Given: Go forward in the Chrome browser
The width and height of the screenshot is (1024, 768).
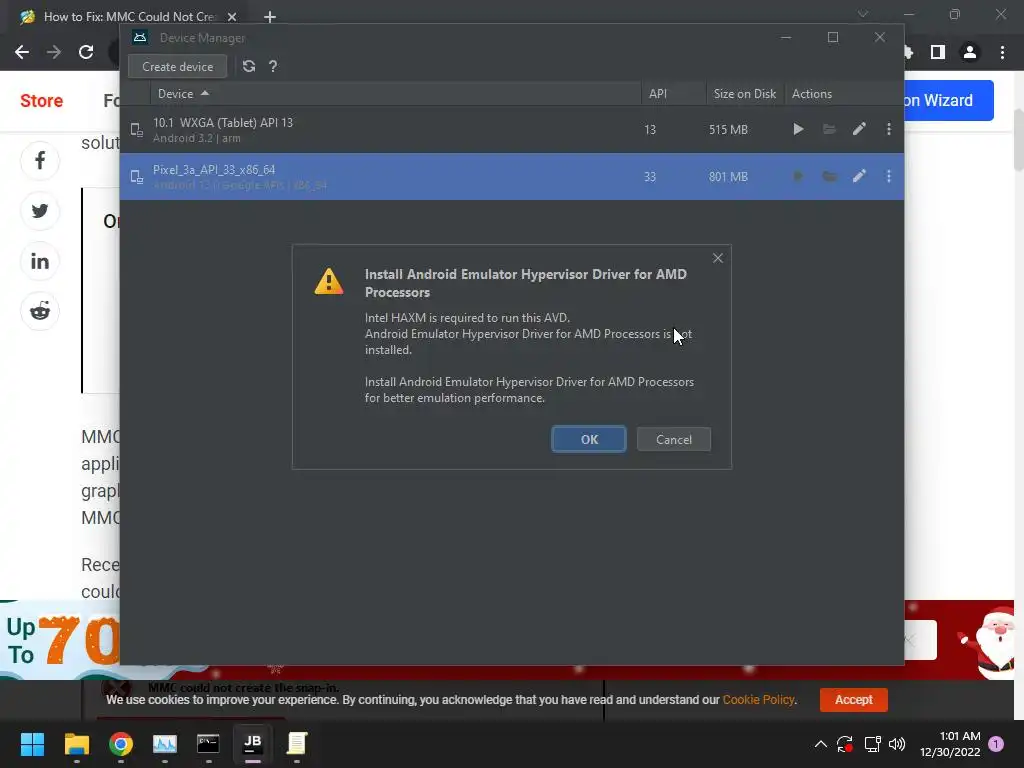Looking at the screenshot, I should tap(54, 52).
